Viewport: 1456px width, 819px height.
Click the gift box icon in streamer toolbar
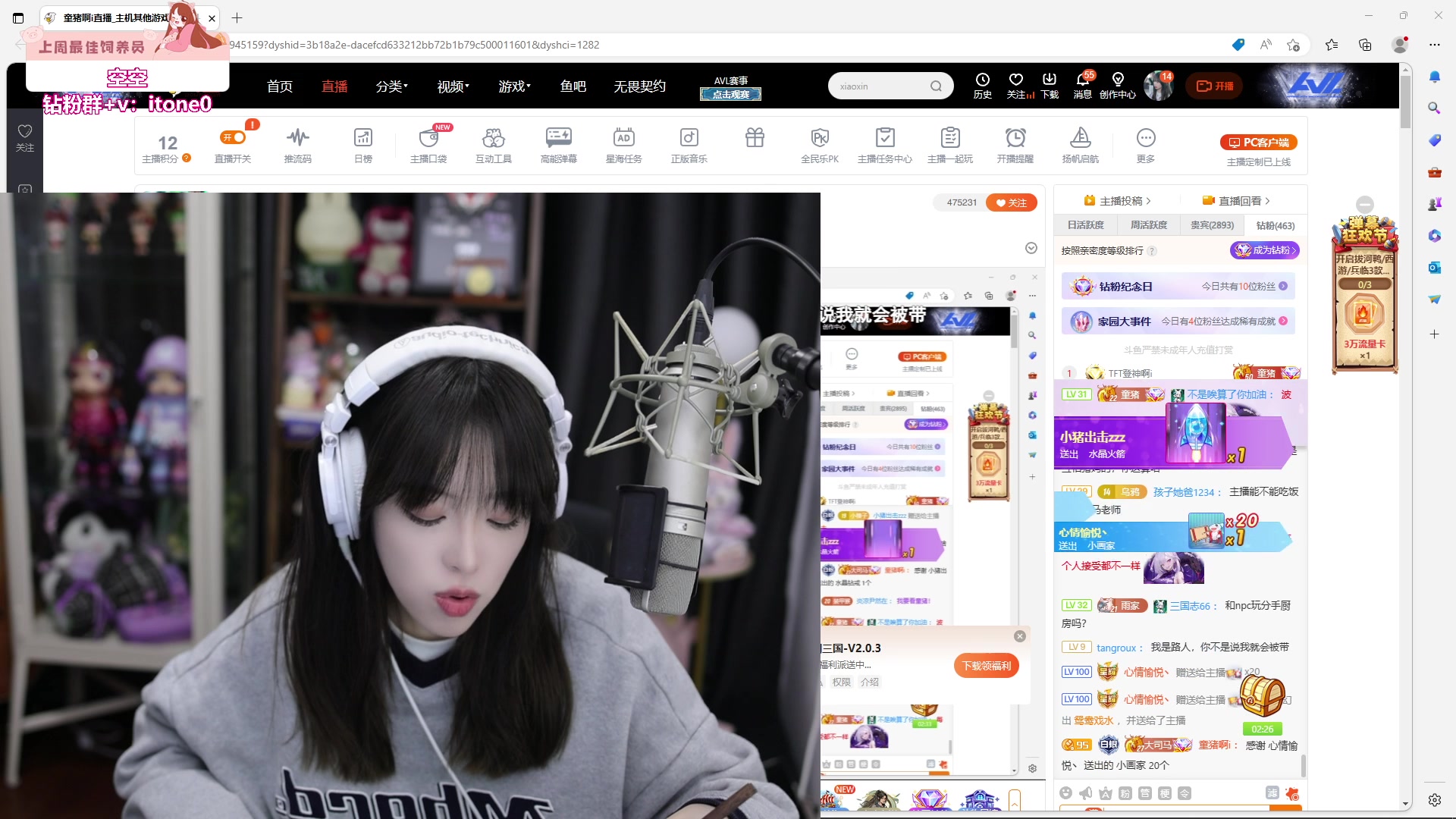[x=755, y=137]
